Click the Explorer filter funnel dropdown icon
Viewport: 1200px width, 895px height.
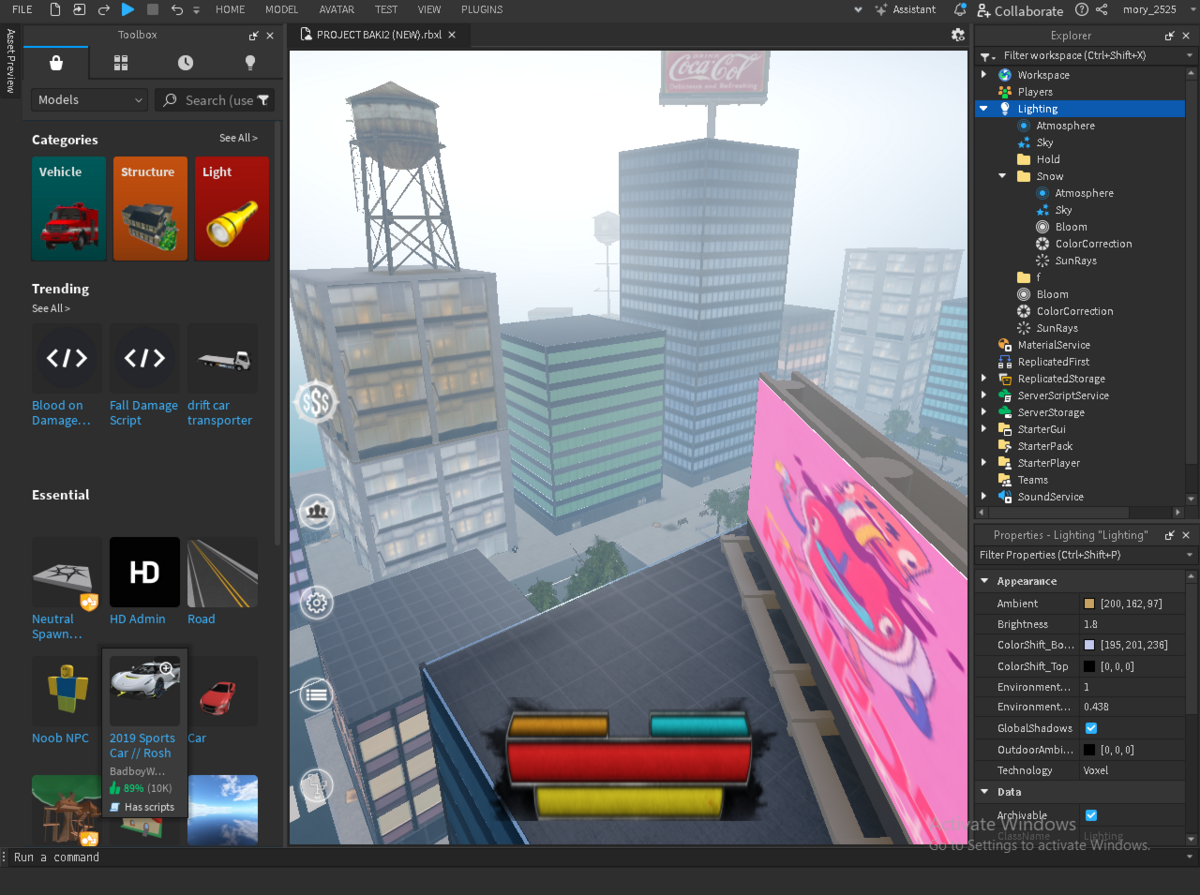[x=987, y=56]
